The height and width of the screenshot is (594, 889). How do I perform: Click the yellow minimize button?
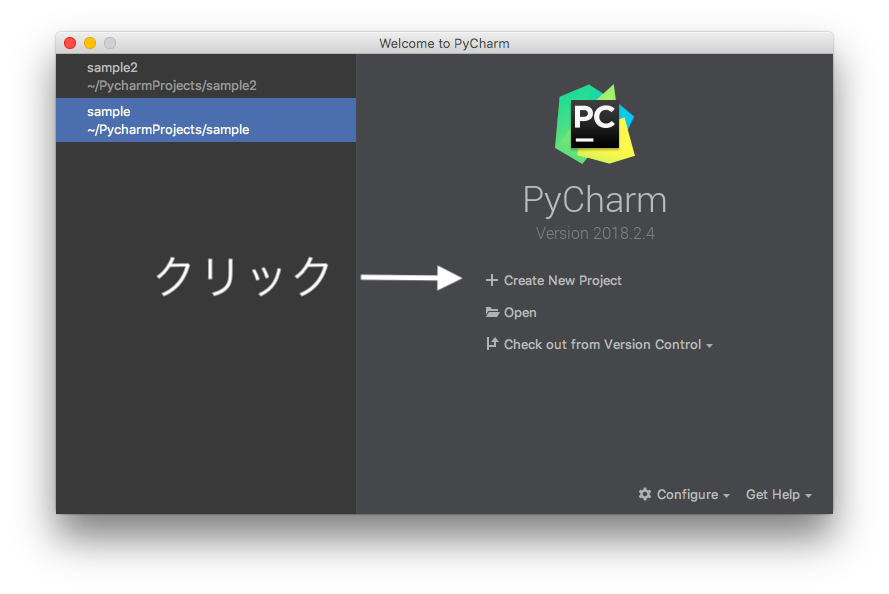(x=89, y=43)
